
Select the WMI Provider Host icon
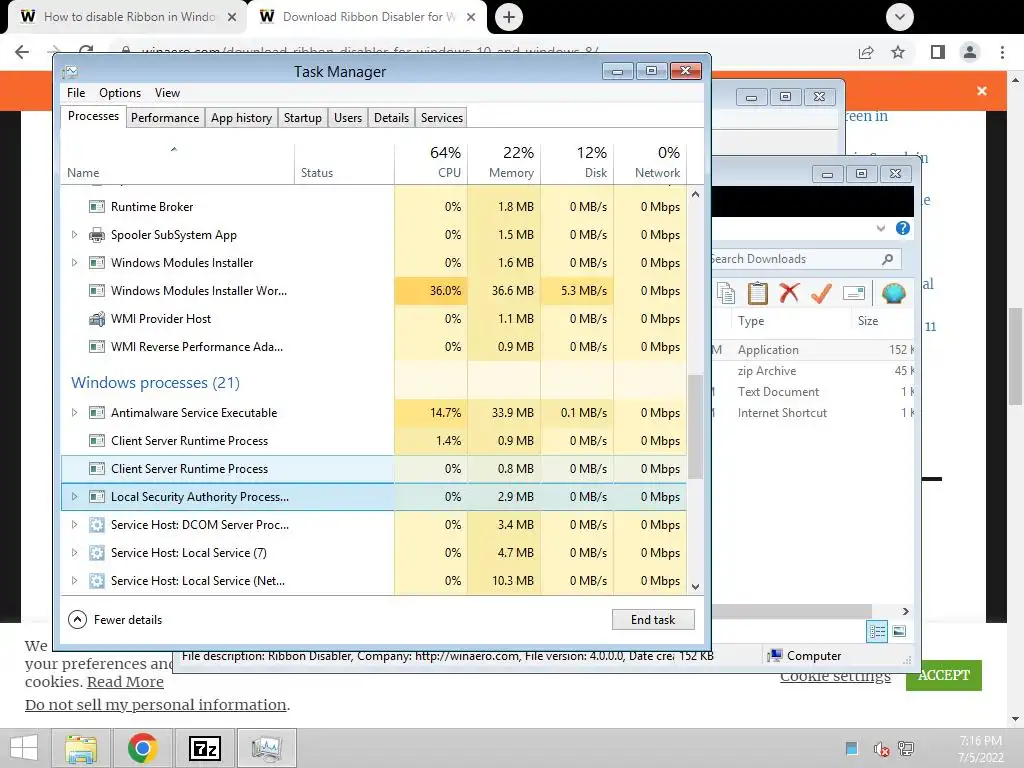[x=97, y=319]
